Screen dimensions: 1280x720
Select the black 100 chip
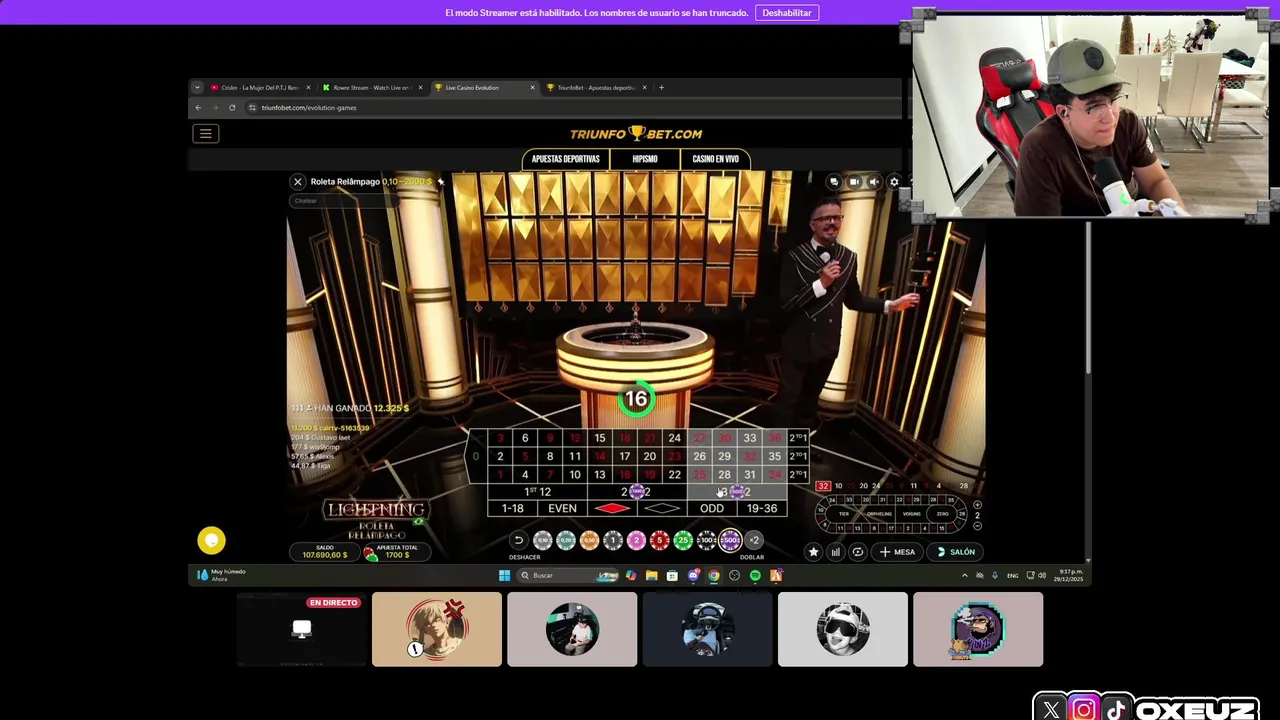[x=706, y=540]
